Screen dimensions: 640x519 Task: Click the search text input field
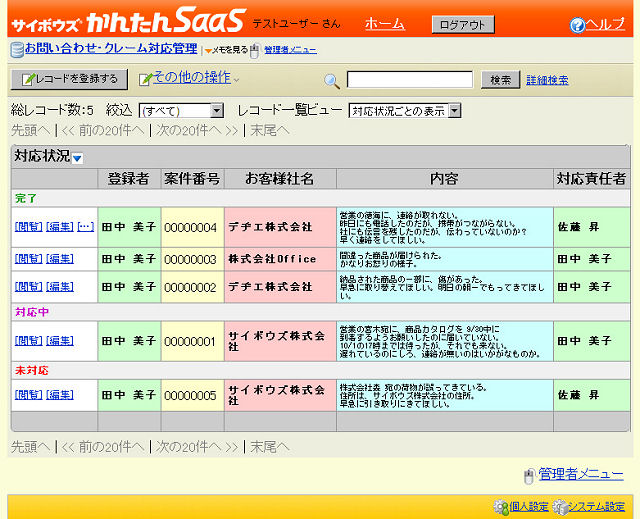[x=410, y=80]
